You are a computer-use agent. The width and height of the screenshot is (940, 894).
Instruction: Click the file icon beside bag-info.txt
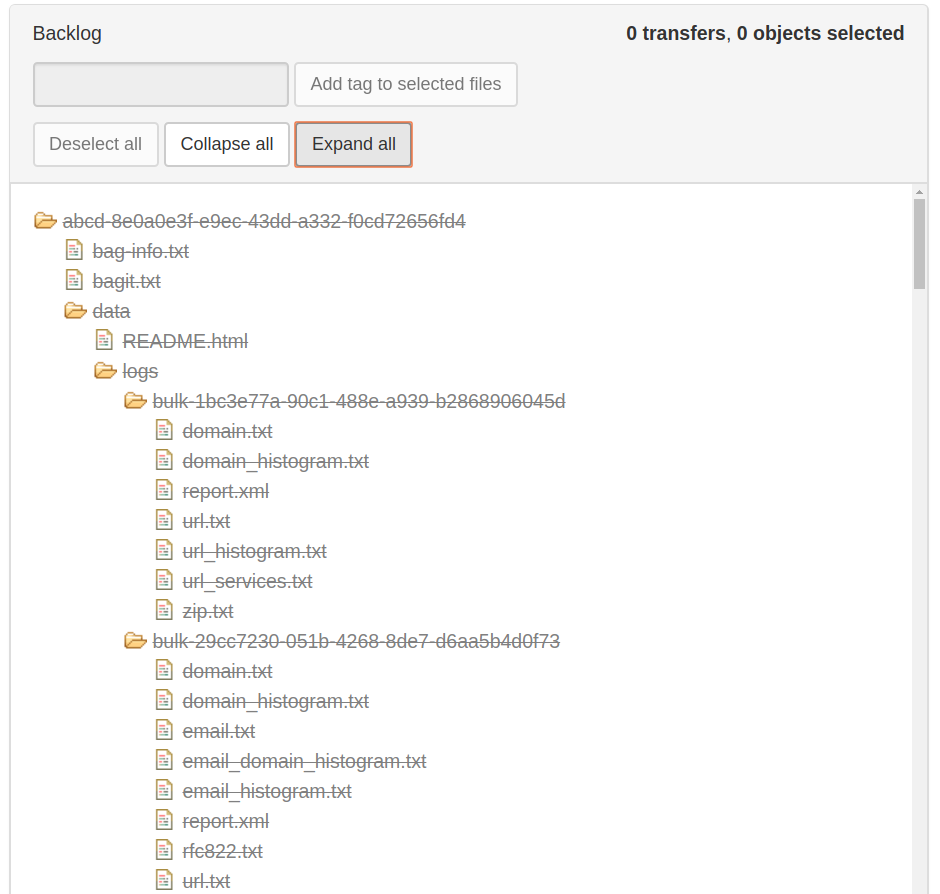(74, 251)
